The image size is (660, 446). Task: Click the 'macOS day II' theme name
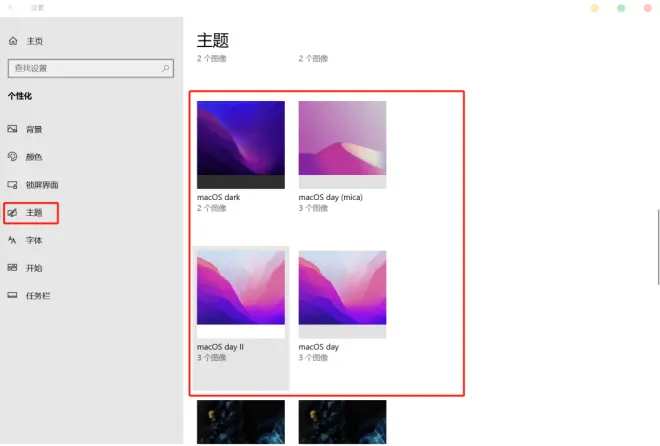click(x=220, y=347)
